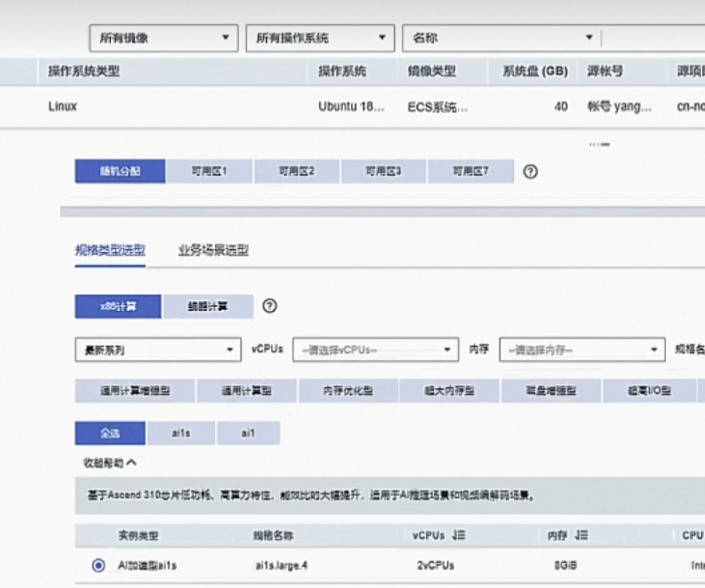The height and width of the screenshot is (588, 705).
Task: Click the 操作系统 column header
Action: [x=342, y=71]
